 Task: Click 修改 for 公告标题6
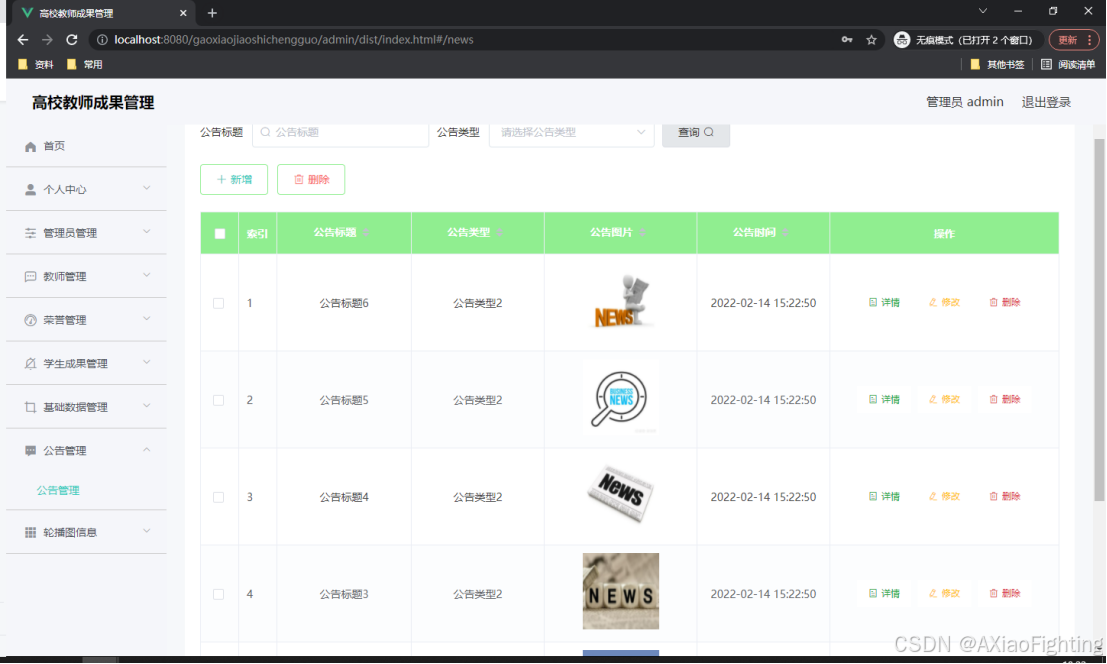click(944, 302)
